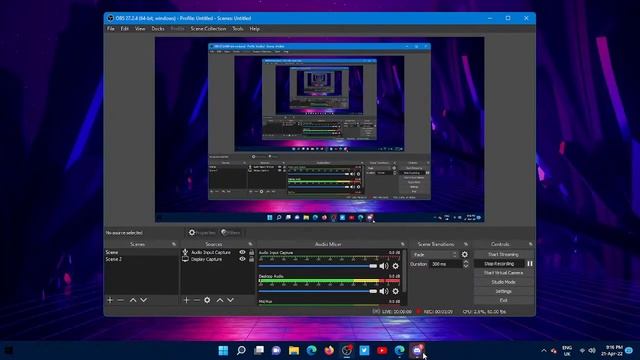Pop out the Controls dock panel
The width and height of the screenshot is (640, 360).
(530, 244)
